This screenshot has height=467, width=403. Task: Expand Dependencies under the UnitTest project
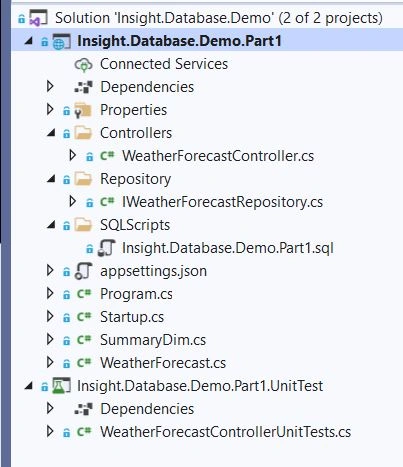pyautogui.click(x=50, y=408)
